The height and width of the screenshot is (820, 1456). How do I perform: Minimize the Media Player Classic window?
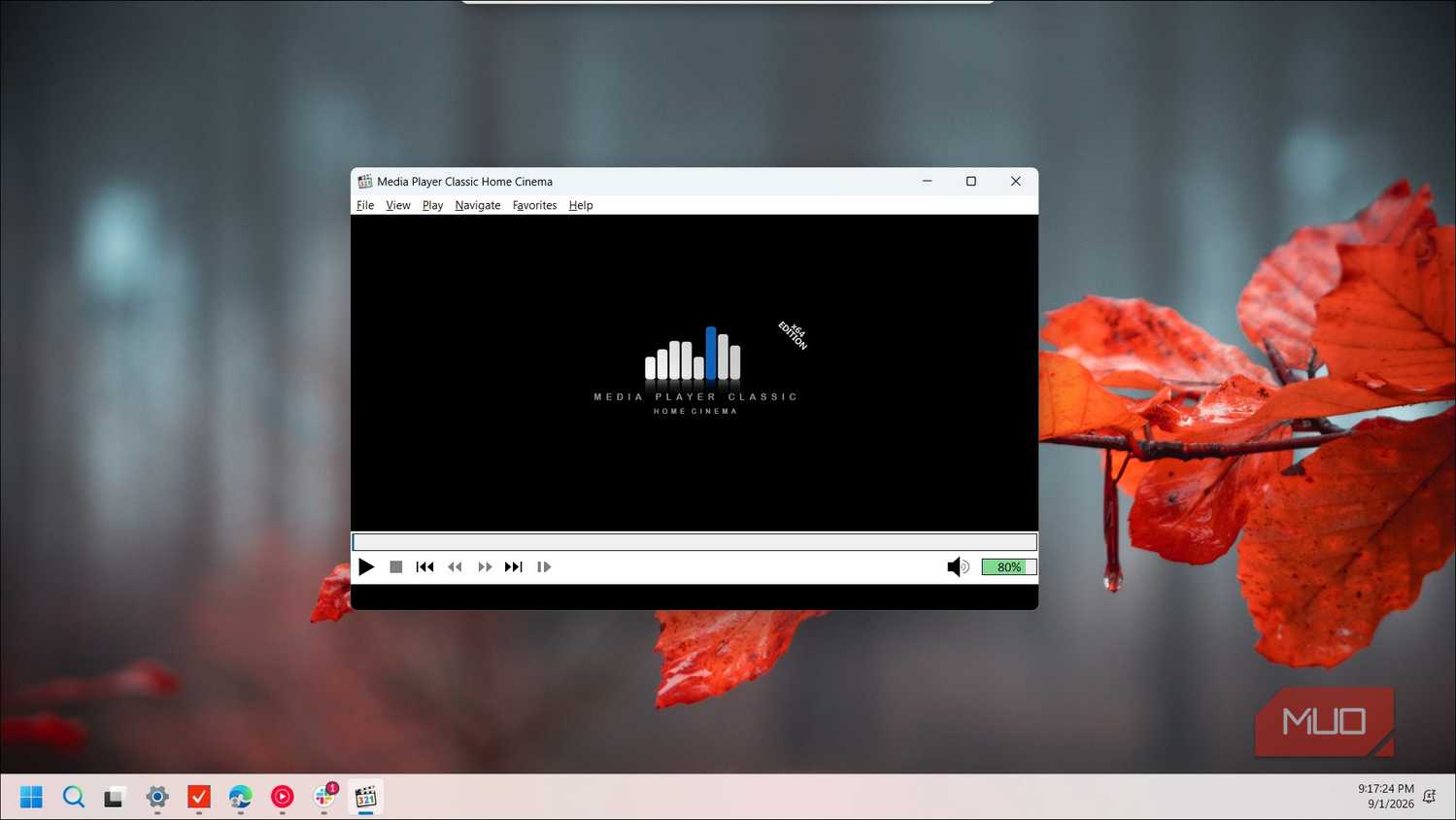tap(928, 181)
